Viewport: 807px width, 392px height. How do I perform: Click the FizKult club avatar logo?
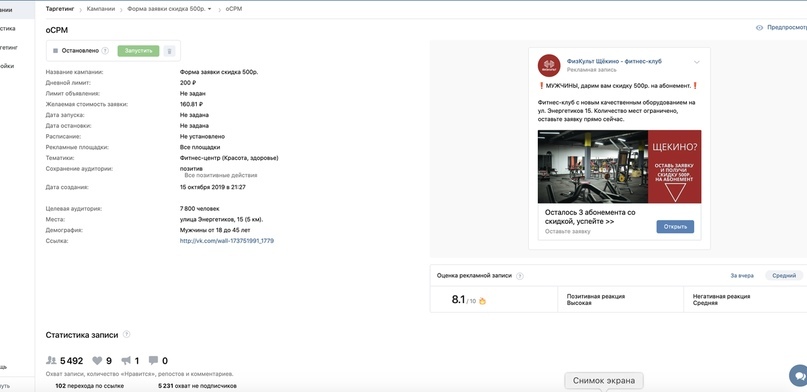pos(549,65)
